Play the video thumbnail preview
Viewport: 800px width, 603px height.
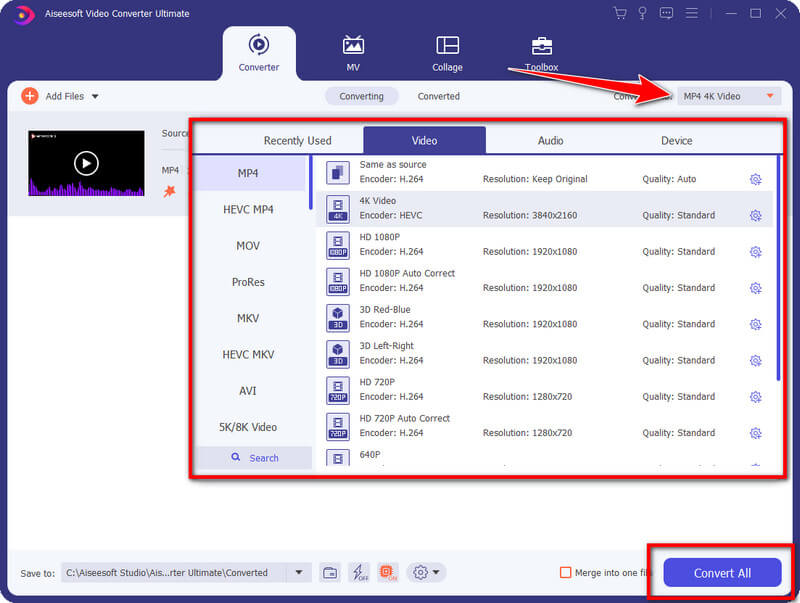(86, 163)
